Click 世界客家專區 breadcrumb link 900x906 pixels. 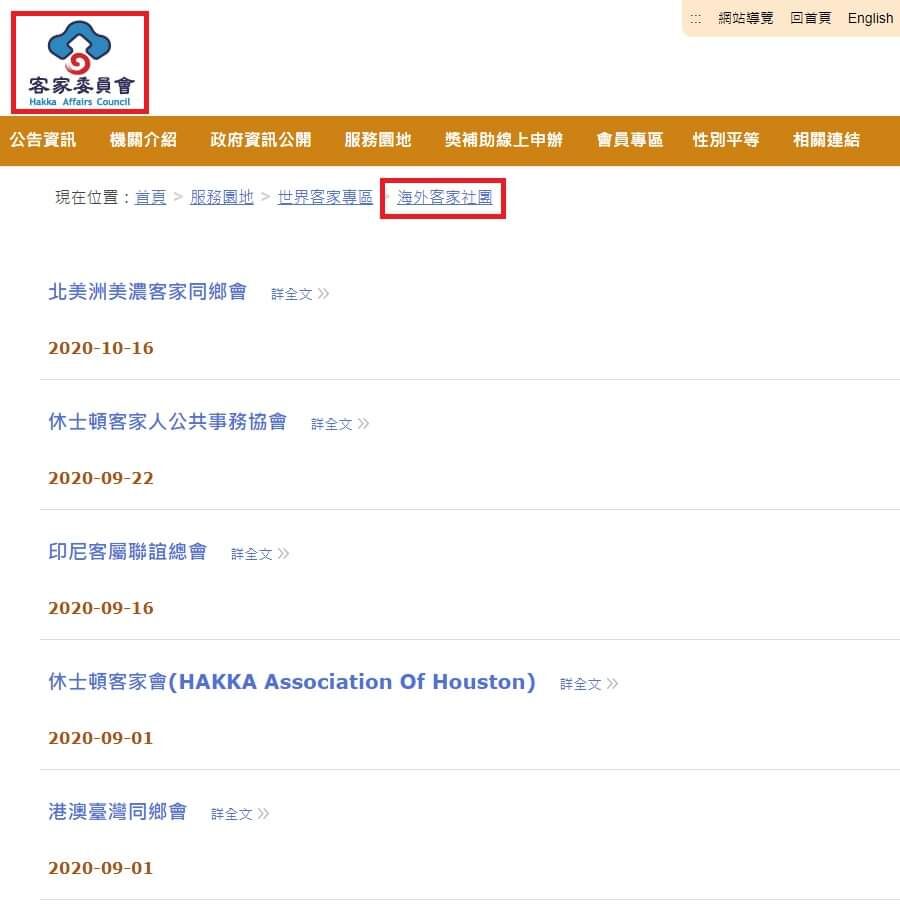[x=325, y=198]
